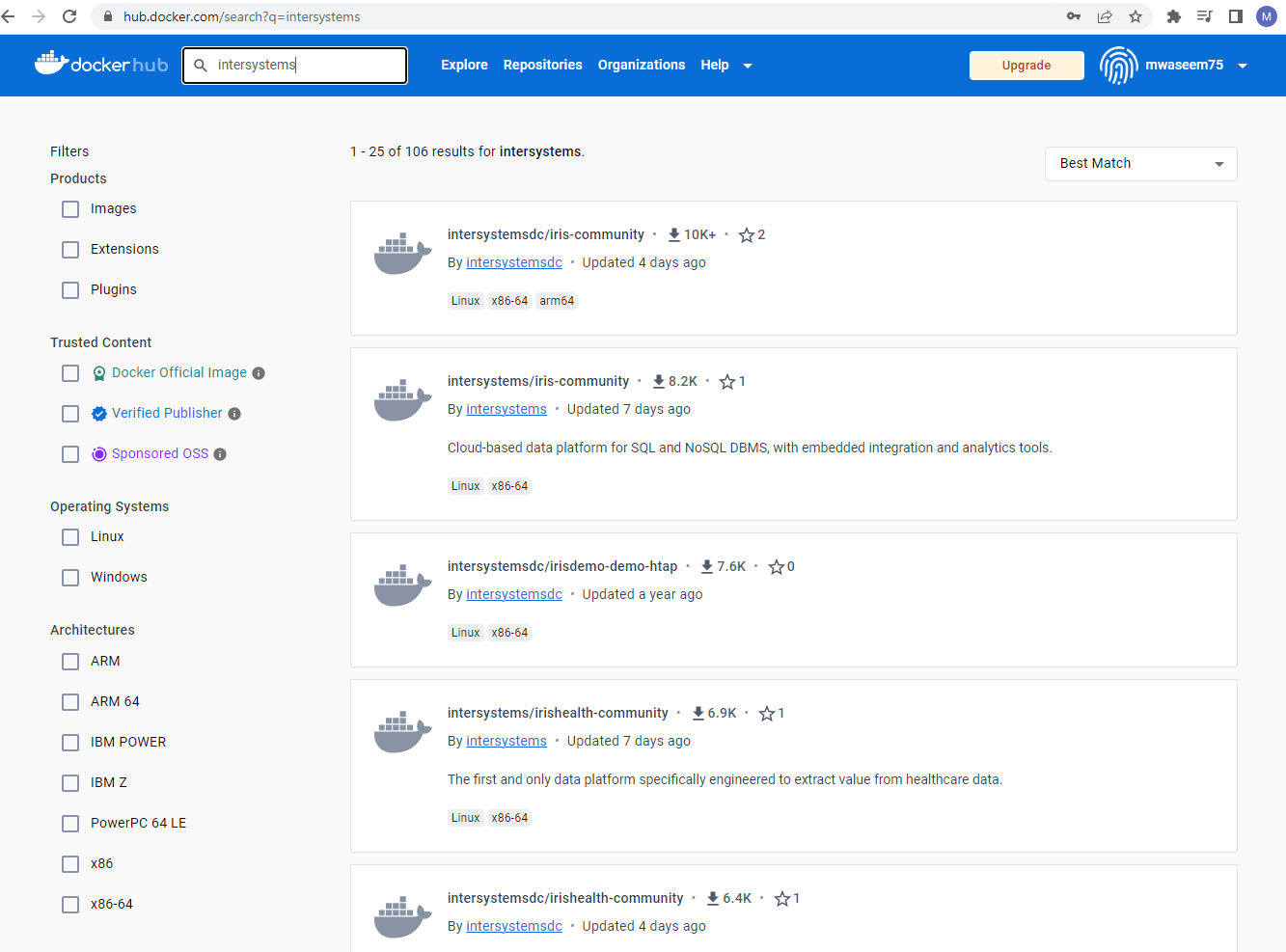This screenshot has width=1286, height=952.
Task: Tick the ARM 64 architecture checkbox
Action: click(70, 702)
